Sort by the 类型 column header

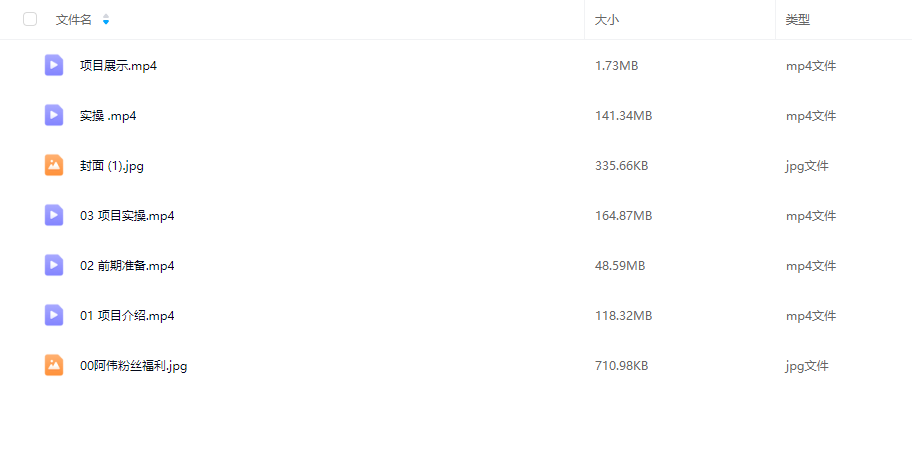pyautogui.click(x=797, y=20)
